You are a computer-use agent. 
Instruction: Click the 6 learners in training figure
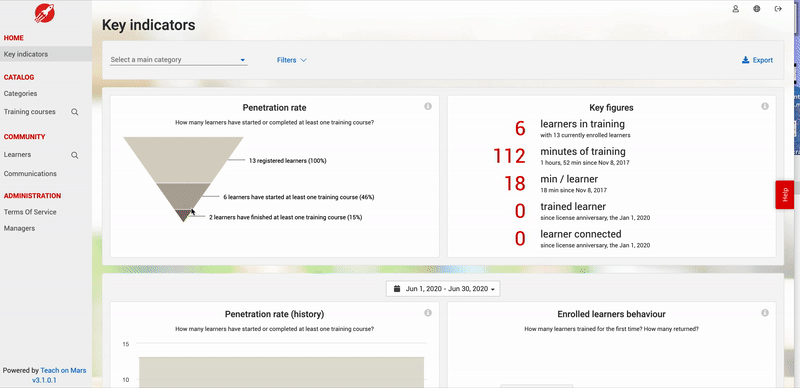(x=520, y=128)
